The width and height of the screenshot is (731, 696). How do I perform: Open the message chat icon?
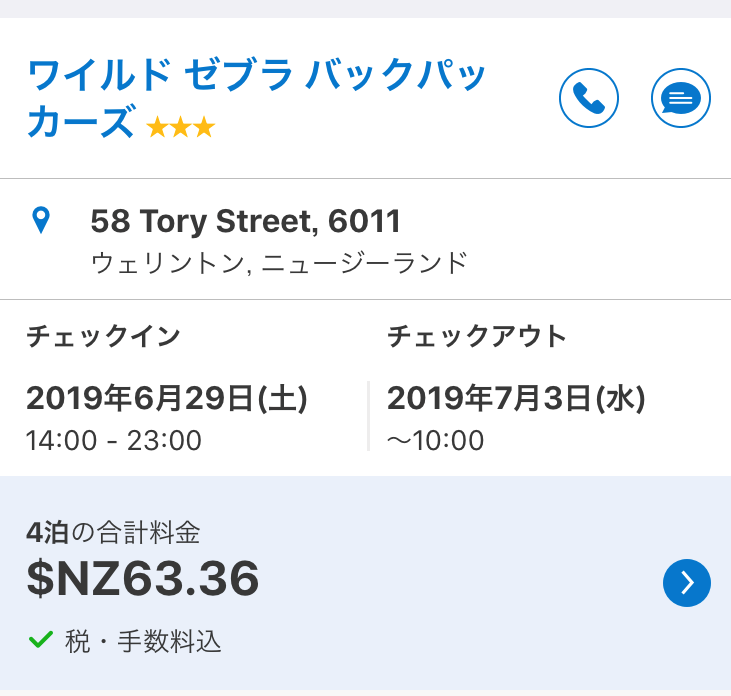point(680,98)
